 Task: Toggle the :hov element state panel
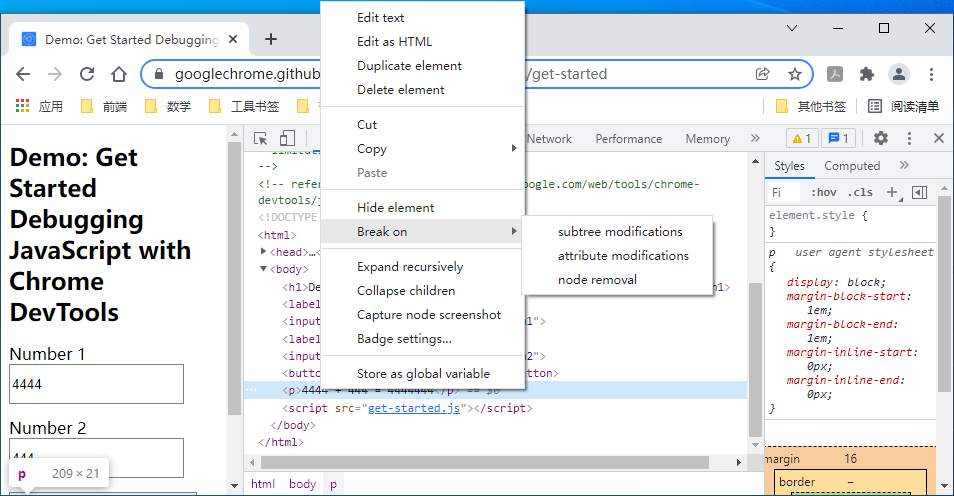click(824, 192)
